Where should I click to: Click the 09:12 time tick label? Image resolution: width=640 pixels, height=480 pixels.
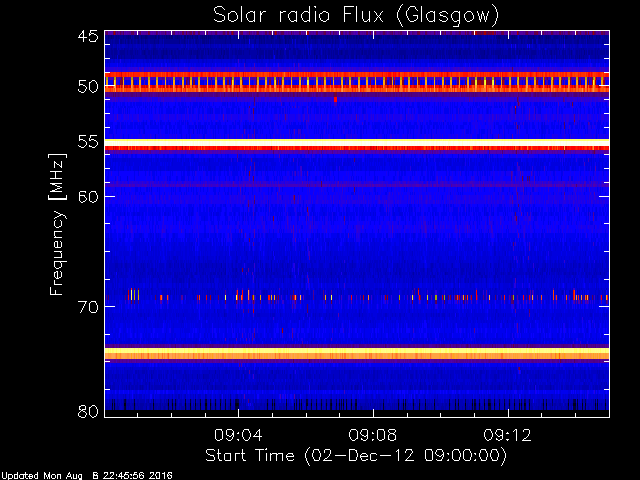pos(508,435)
